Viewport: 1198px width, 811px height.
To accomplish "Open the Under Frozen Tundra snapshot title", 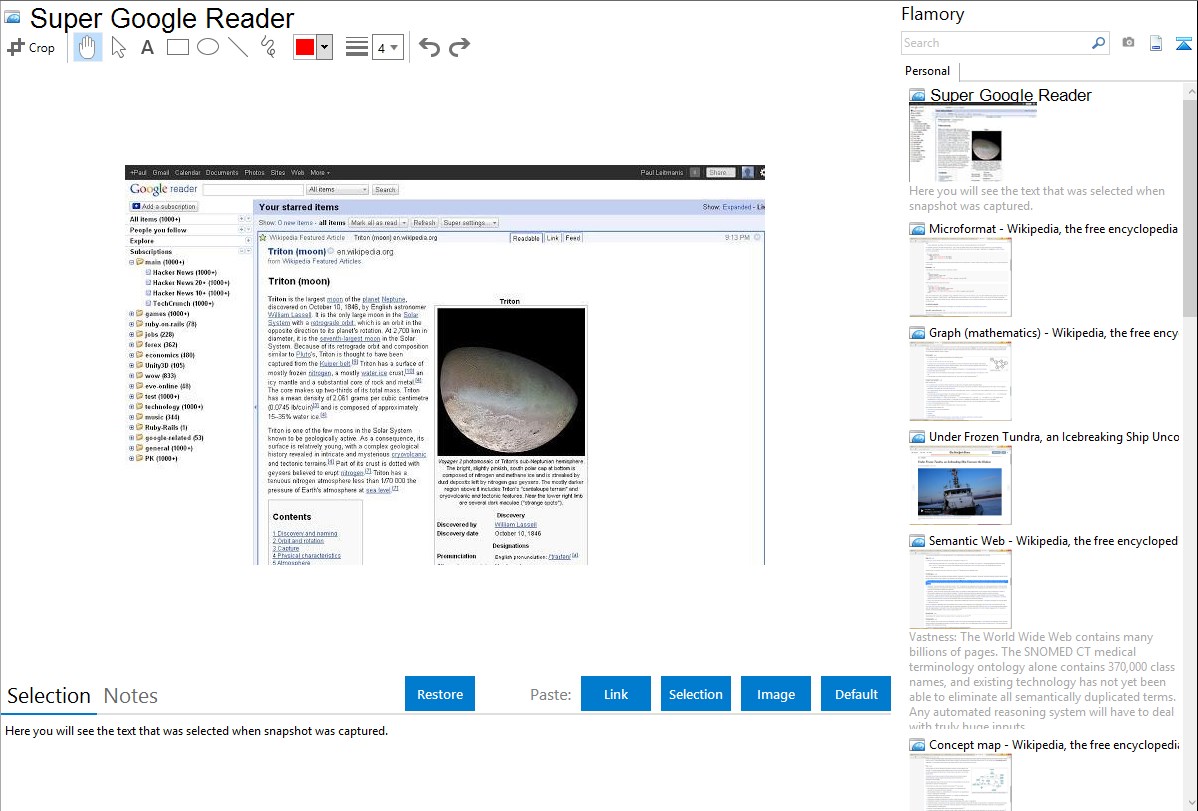I will [x=1054, y=437].
